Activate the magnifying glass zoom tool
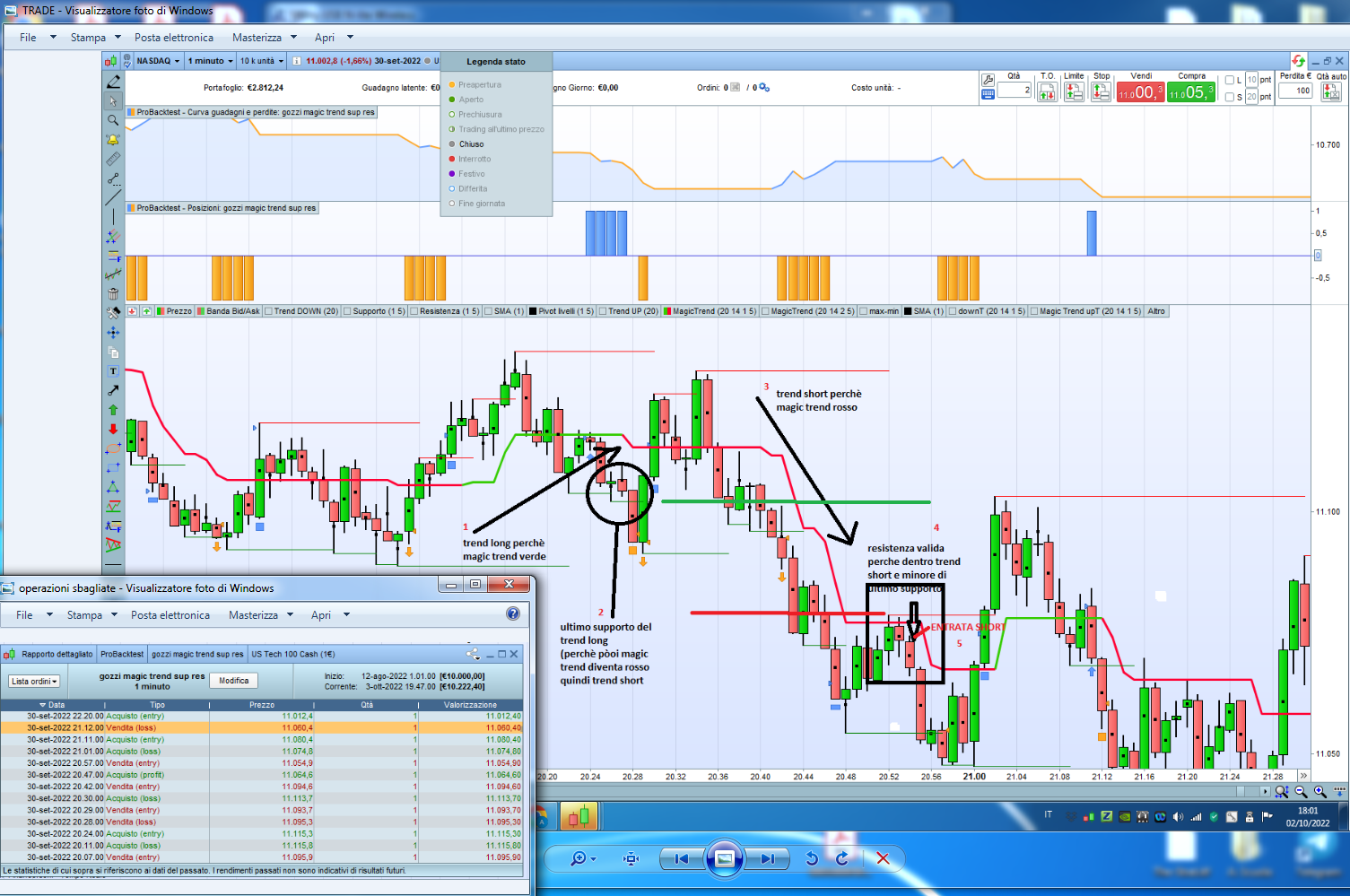Viewport: 1350px width, 896px height. coord(113,120)
